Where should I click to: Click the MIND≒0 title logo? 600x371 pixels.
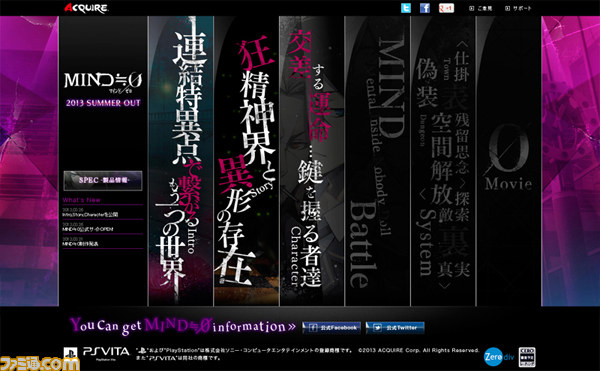pos(103,82)
